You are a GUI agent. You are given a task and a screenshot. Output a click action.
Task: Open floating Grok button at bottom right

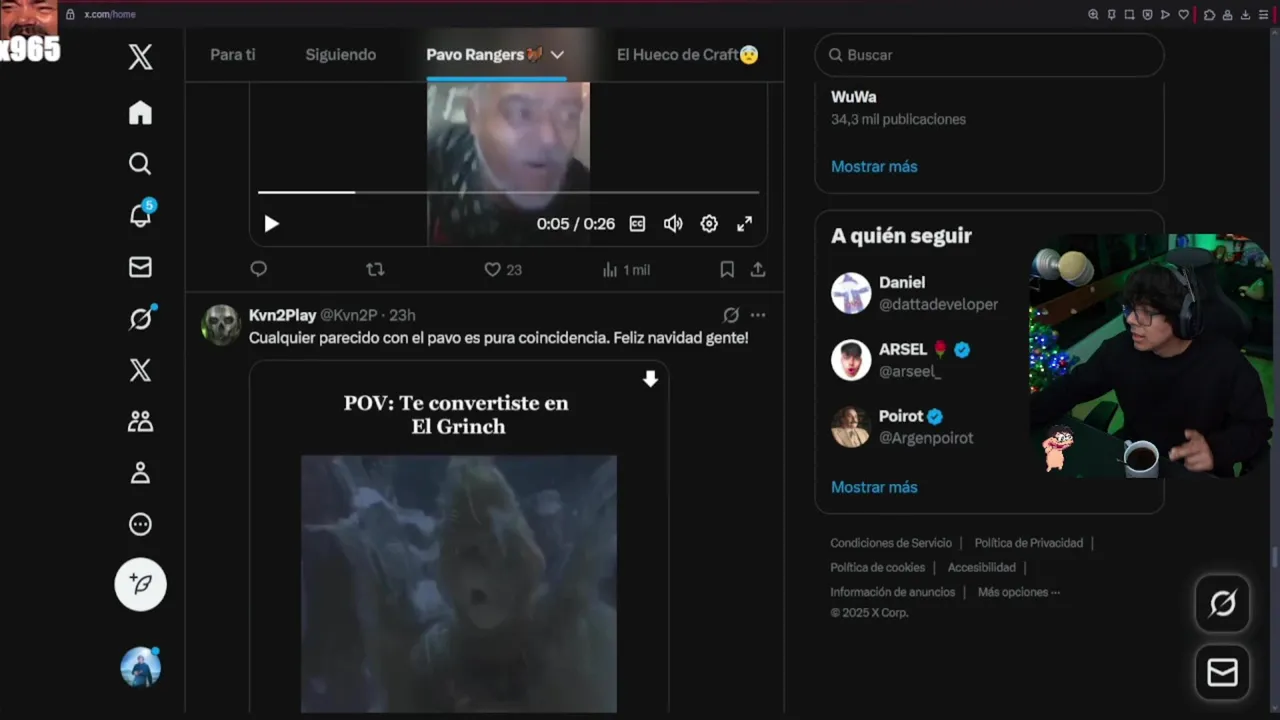[1222, 603]
